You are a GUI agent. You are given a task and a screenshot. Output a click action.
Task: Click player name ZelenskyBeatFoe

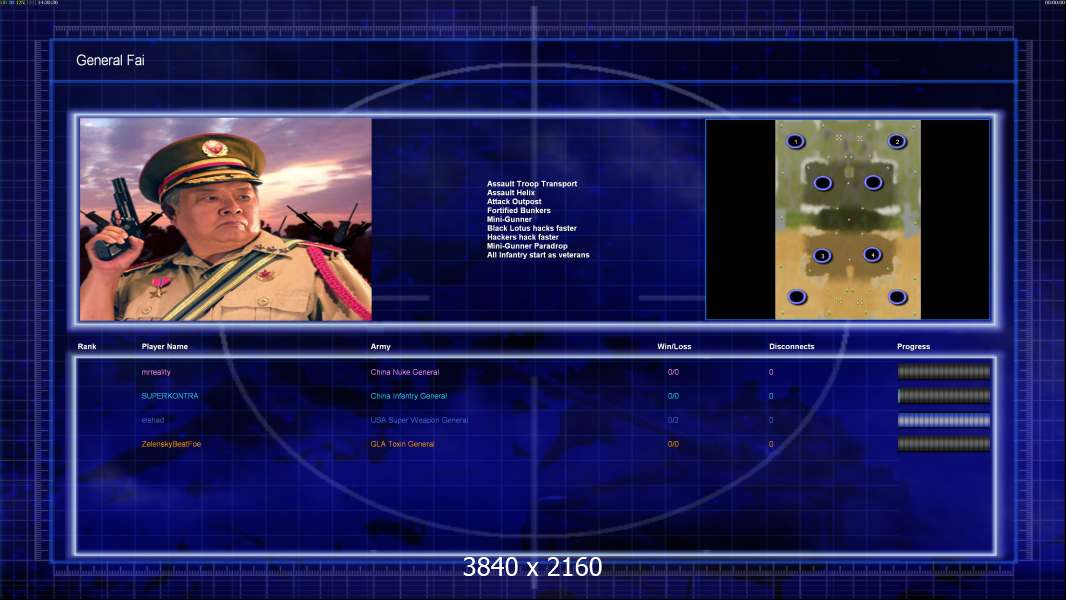(171, 444)
